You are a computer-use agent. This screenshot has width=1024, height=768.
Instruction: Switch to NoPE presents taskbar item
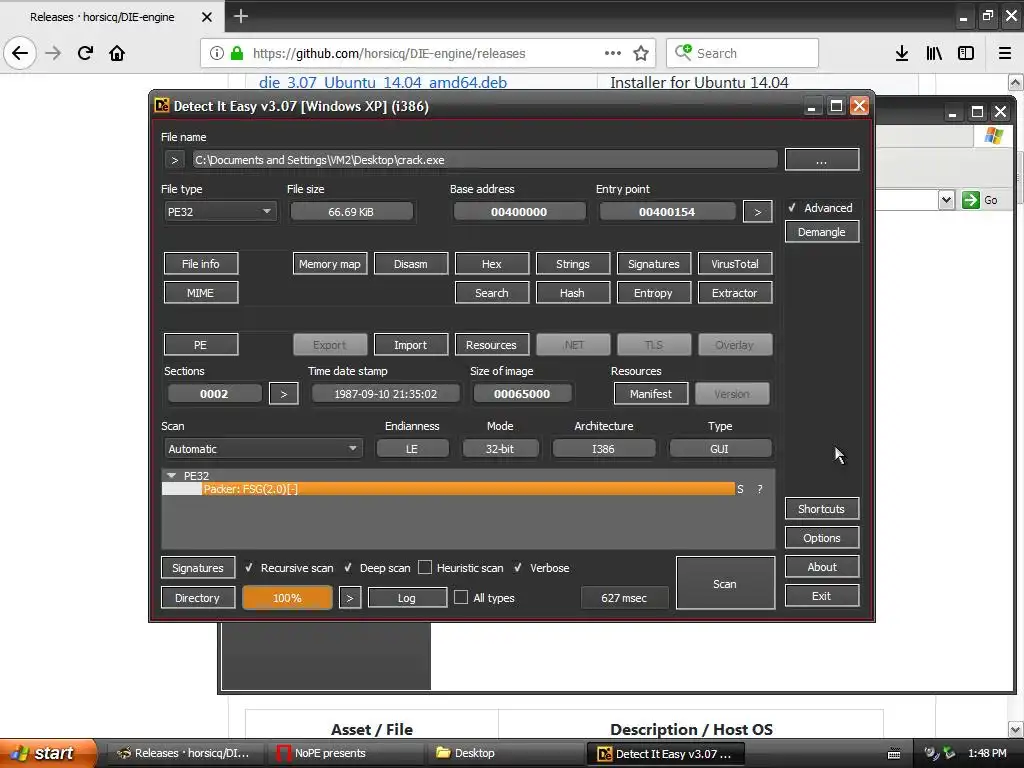(x=347, y=753)
